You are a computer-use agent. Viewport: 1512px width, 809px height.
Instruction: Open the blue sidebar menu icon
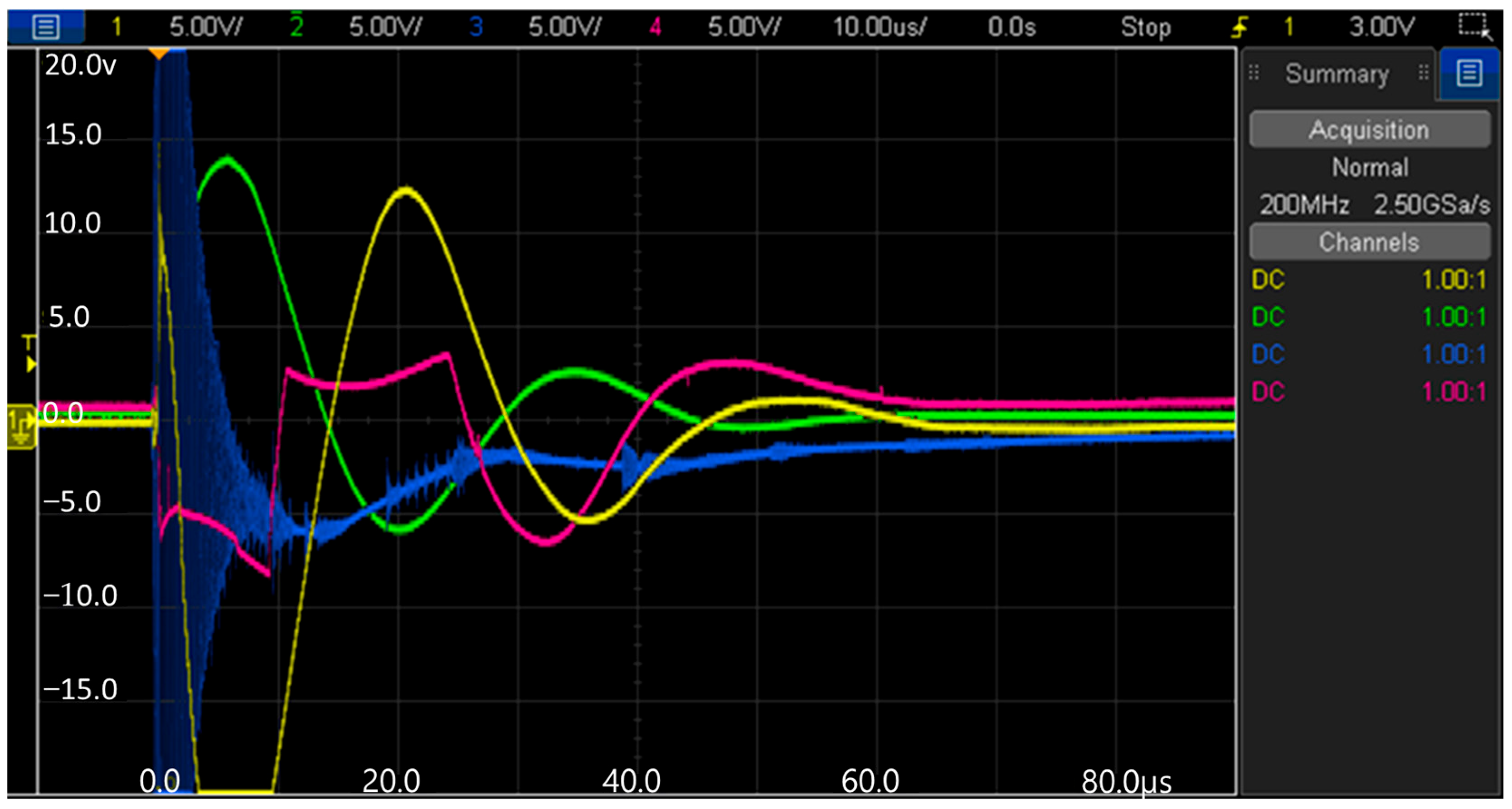pyautogui.click(x=1469, y=73)
